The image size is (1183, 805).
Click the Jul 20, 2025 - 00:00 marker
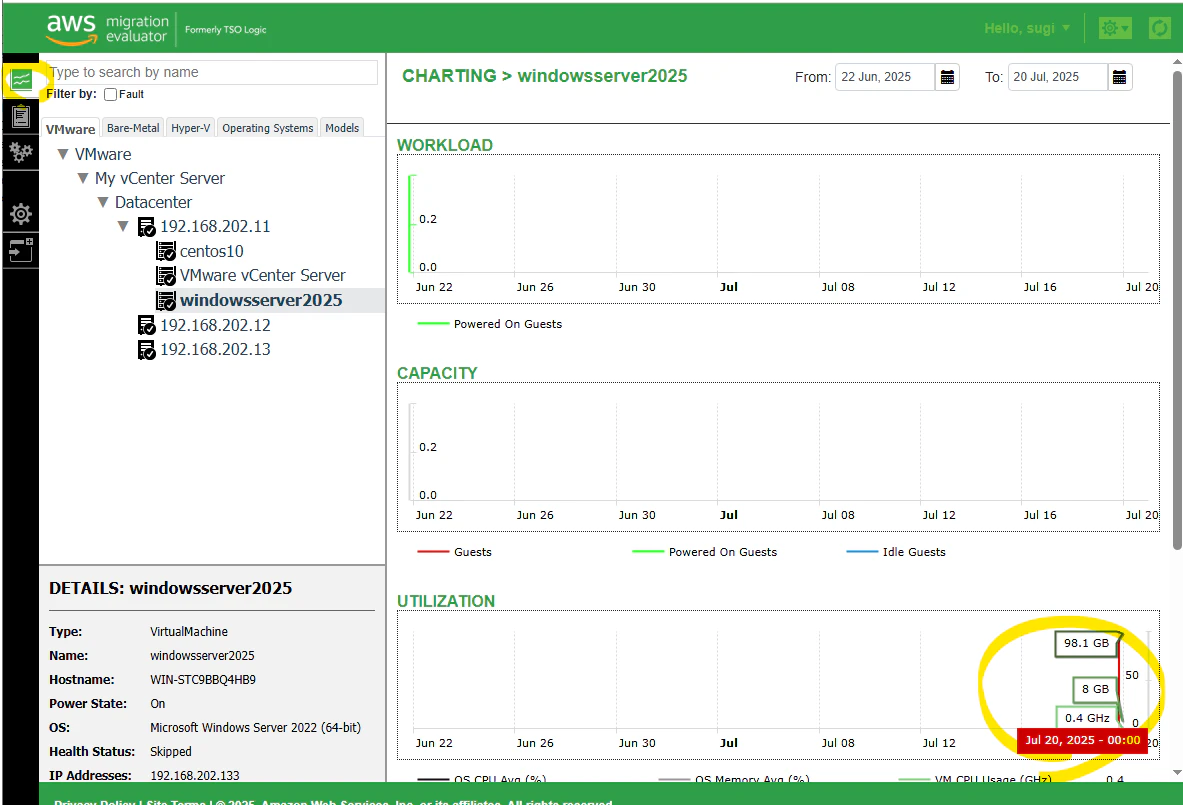pyautogui.click(x=1082, y=740)
